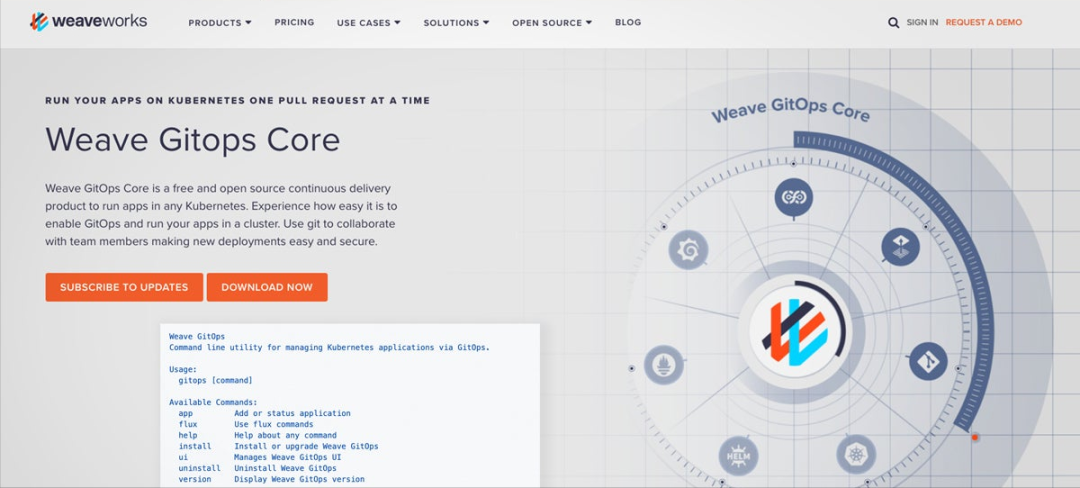Open the Blog from navigation
The width and height of the screenshot is (1080, 488).
(628, 22)
